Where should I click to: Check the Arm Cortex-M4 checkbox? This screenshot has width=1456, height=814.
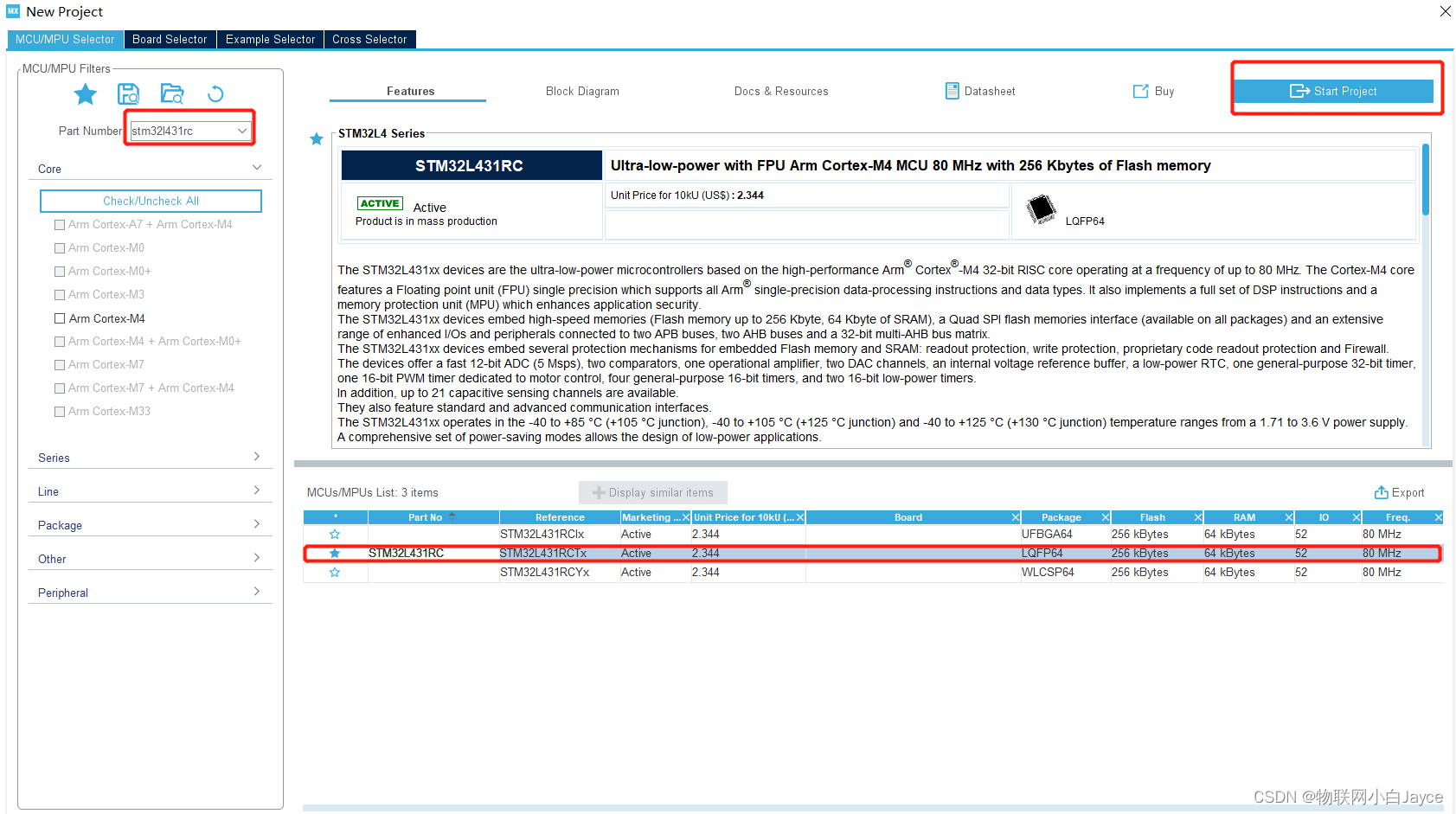click(60, 318)
